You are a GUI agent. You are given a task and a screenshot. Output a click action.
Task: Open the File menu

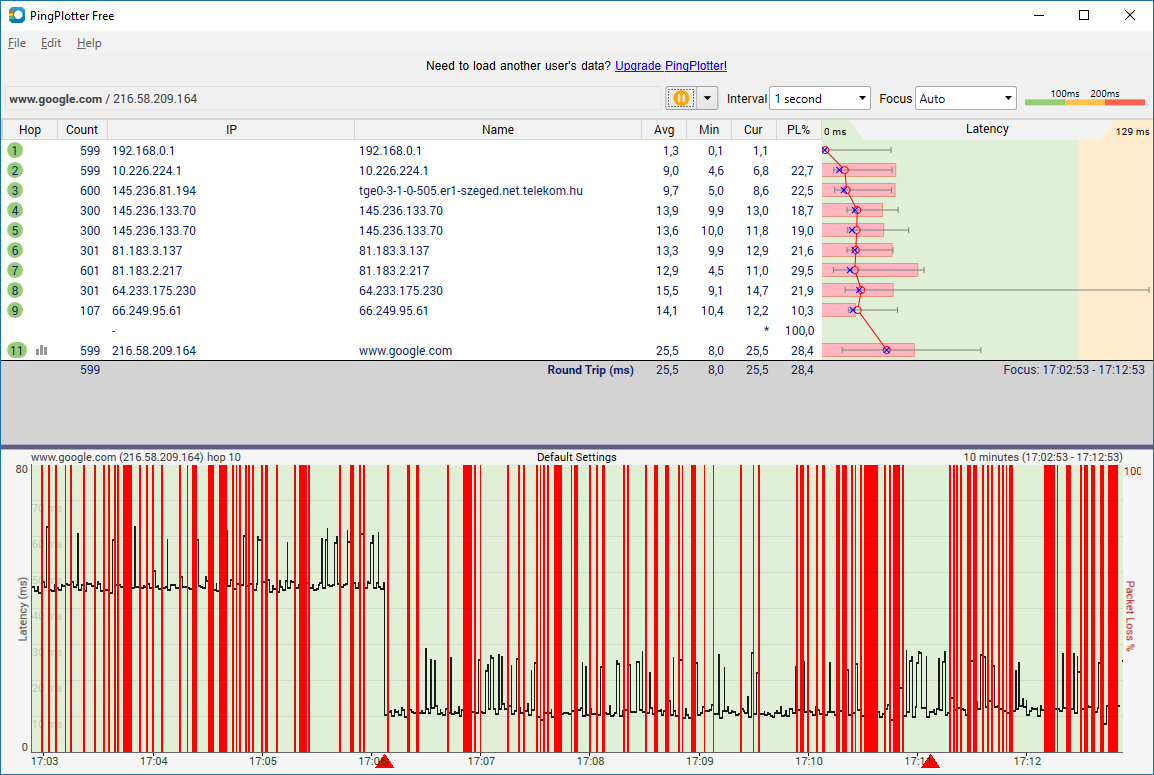coord(17,43)
